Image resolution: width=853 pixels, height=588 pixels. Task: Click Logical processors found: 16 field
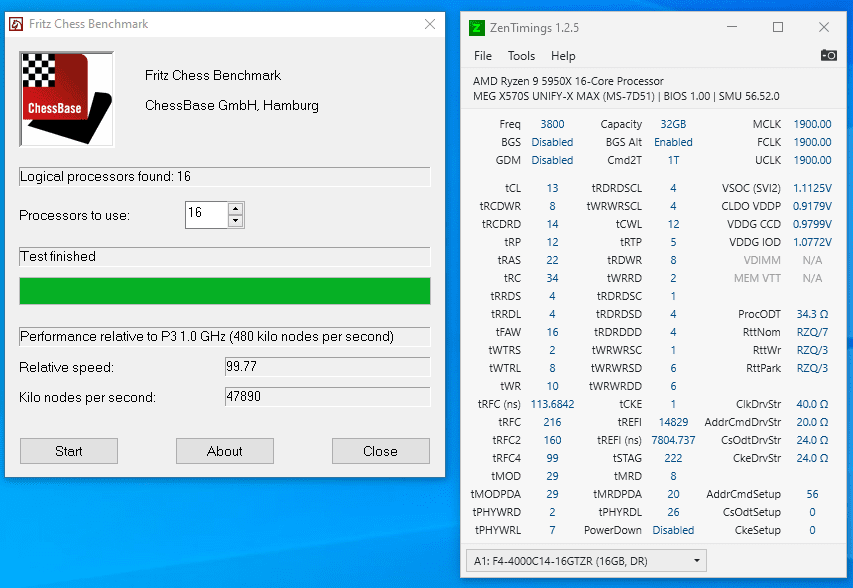pyautogui.click(x=225, y=177)
